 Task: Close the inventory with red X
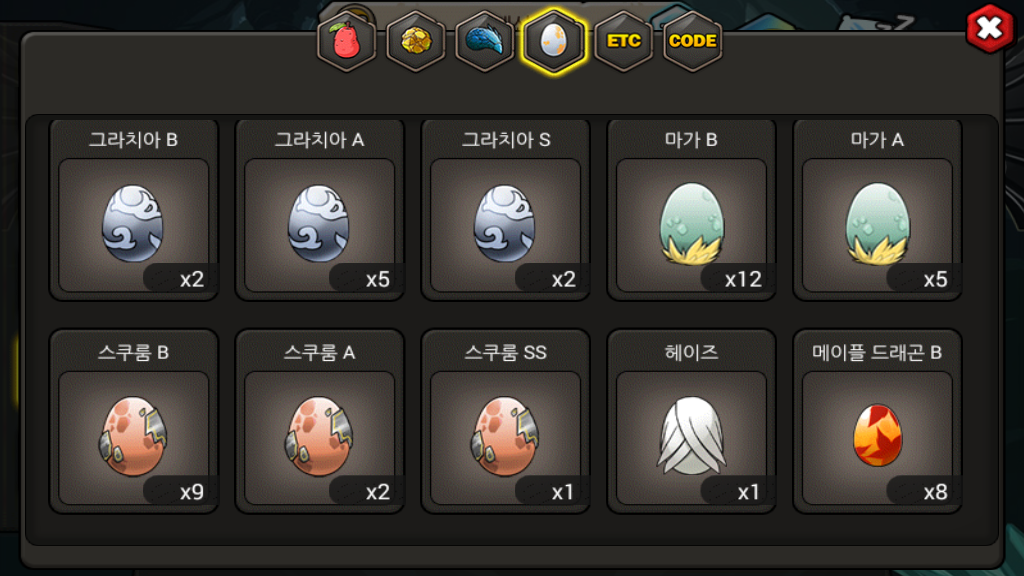[990, 29]
